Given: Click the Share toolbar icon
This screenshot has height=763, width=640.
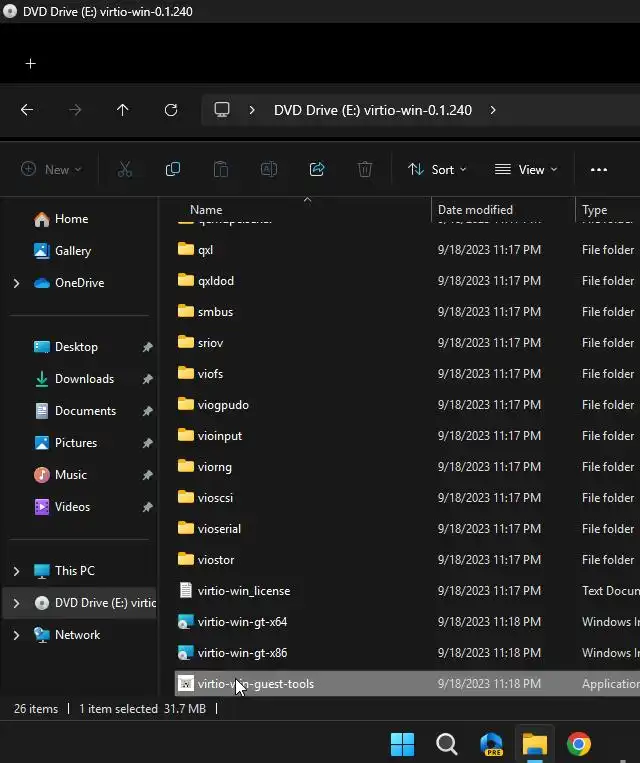Looking at the screenshot, I should pos(317,169).
